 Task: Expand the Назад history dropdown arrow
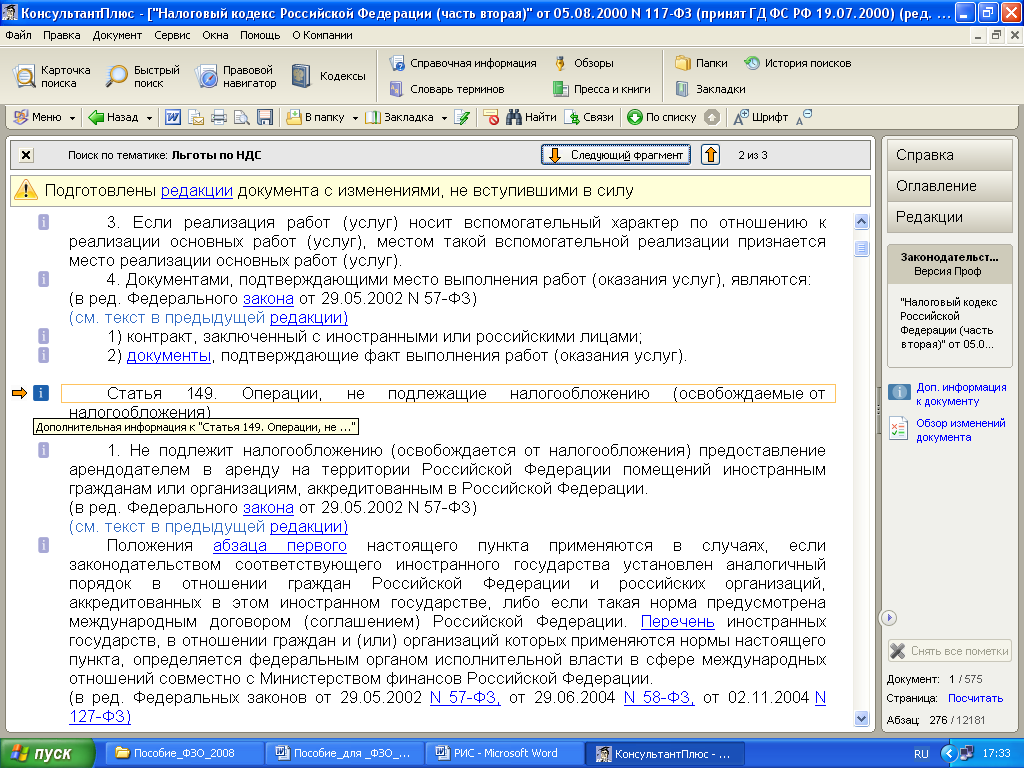click(x=149, y=118)
